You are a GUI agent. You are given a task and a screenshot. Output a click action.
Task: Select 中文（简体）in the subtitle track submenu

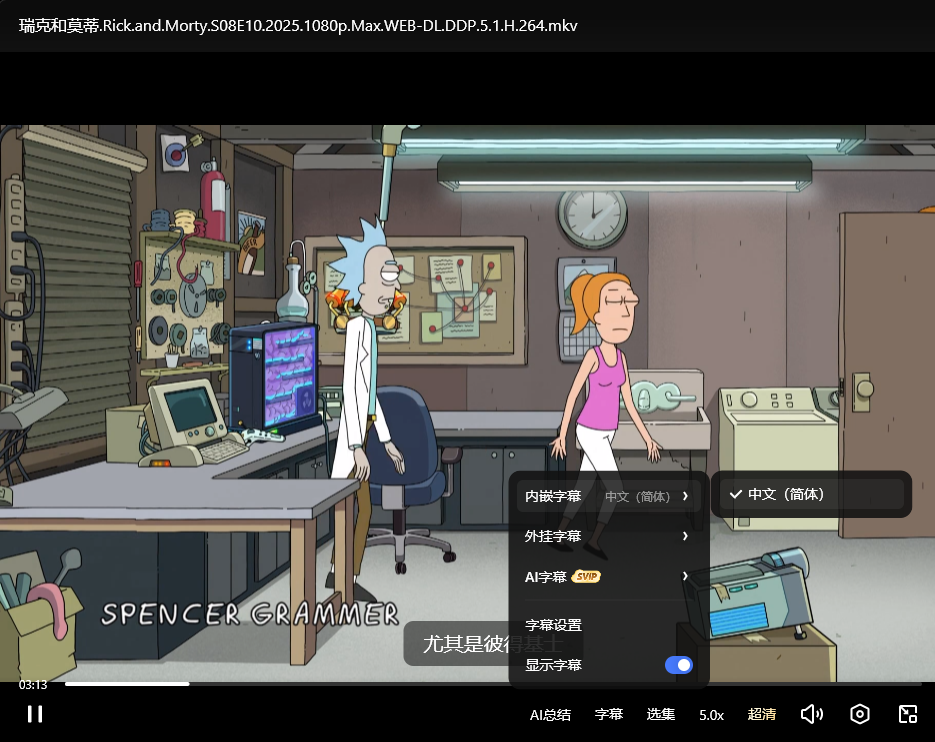tap(811, 494)
